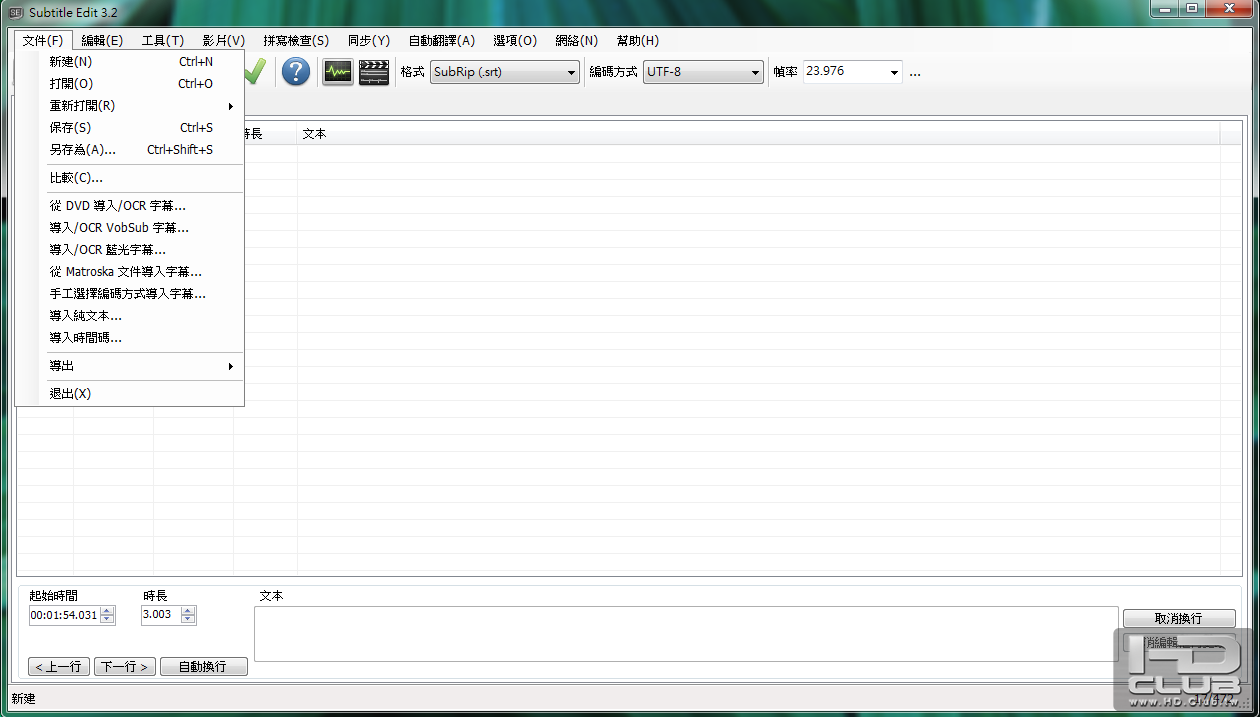Viewport: 1260px width, 717px height.
Task: Open the 自動翻譯(A) menu
Action: 442,41
